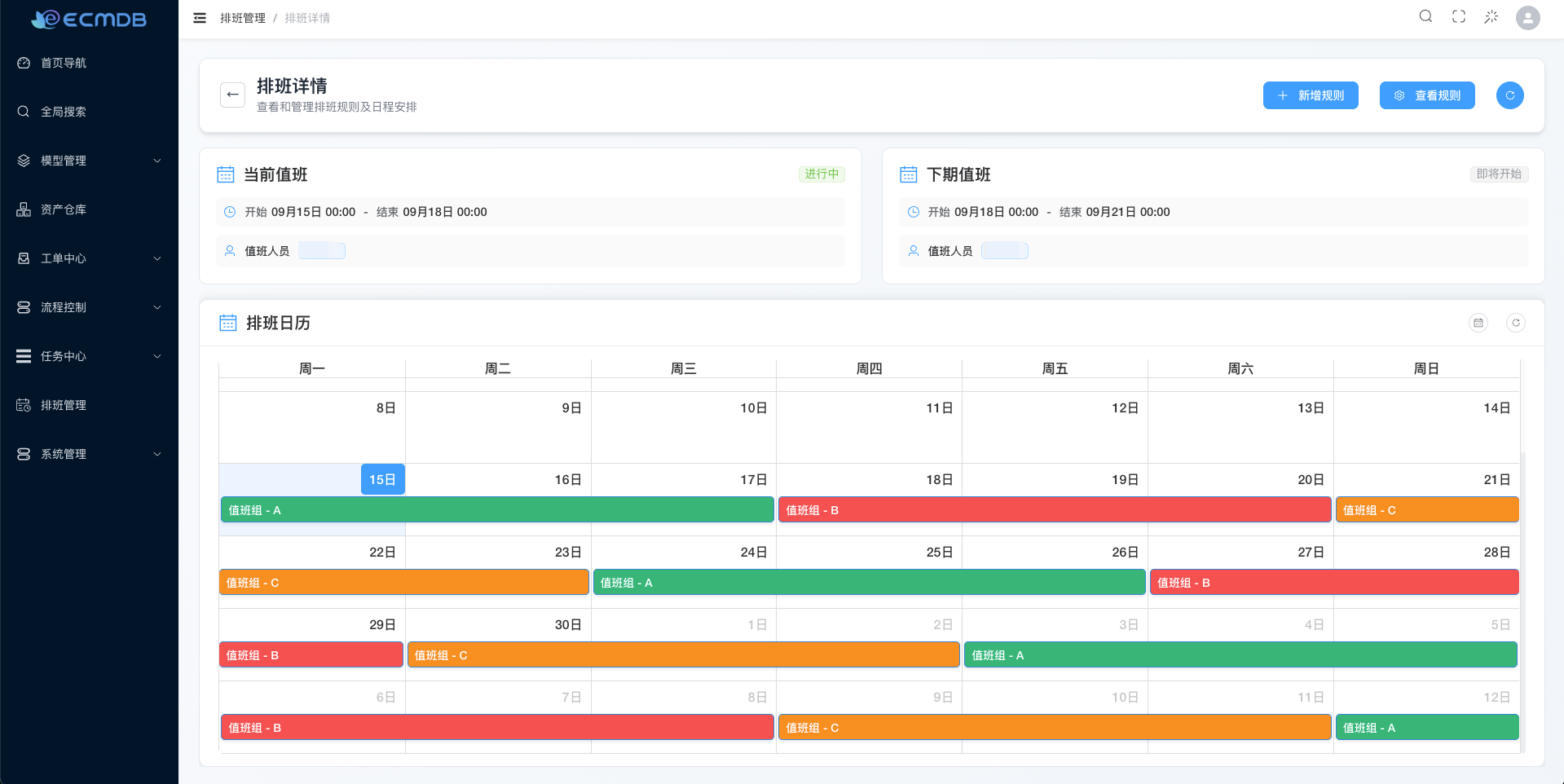Image resolution: width=1564 pixels, height=784 pixels.
Task: Open 排班管理 menu item
Action: click(x=89, y=405)
